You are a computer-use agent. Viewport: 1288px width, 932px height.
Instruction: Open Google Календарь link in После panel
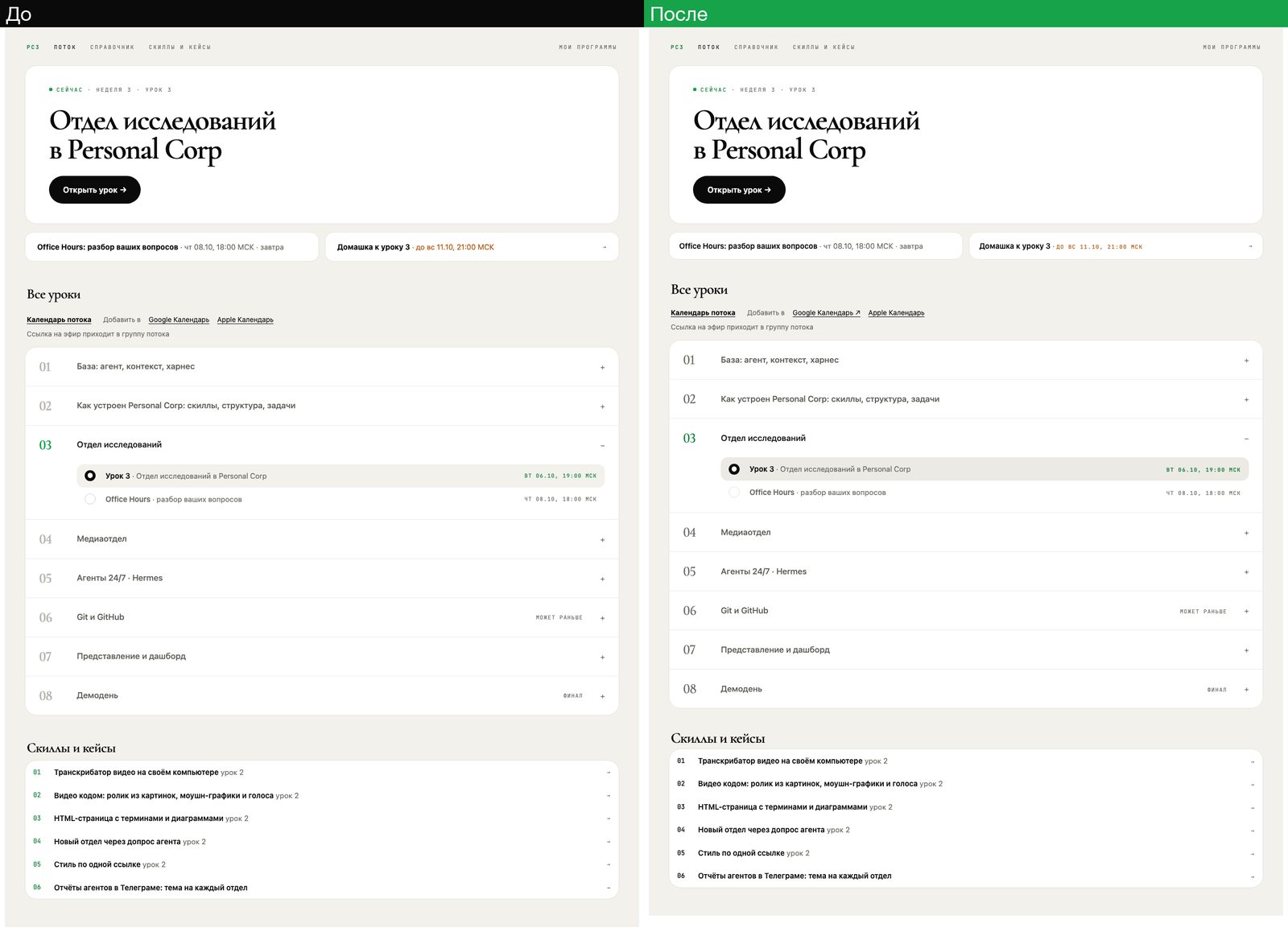pos(826,313)
